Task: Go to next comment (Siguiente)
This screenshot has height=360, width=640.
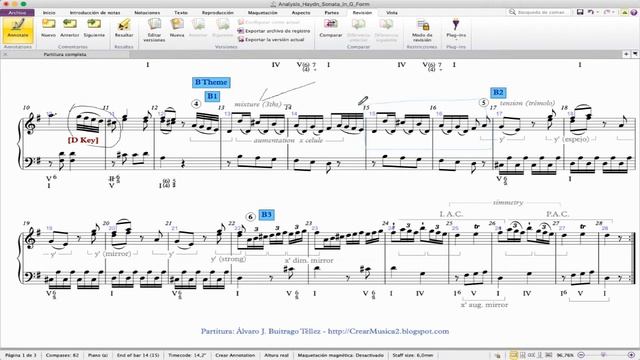Action: tap(94, 28)
